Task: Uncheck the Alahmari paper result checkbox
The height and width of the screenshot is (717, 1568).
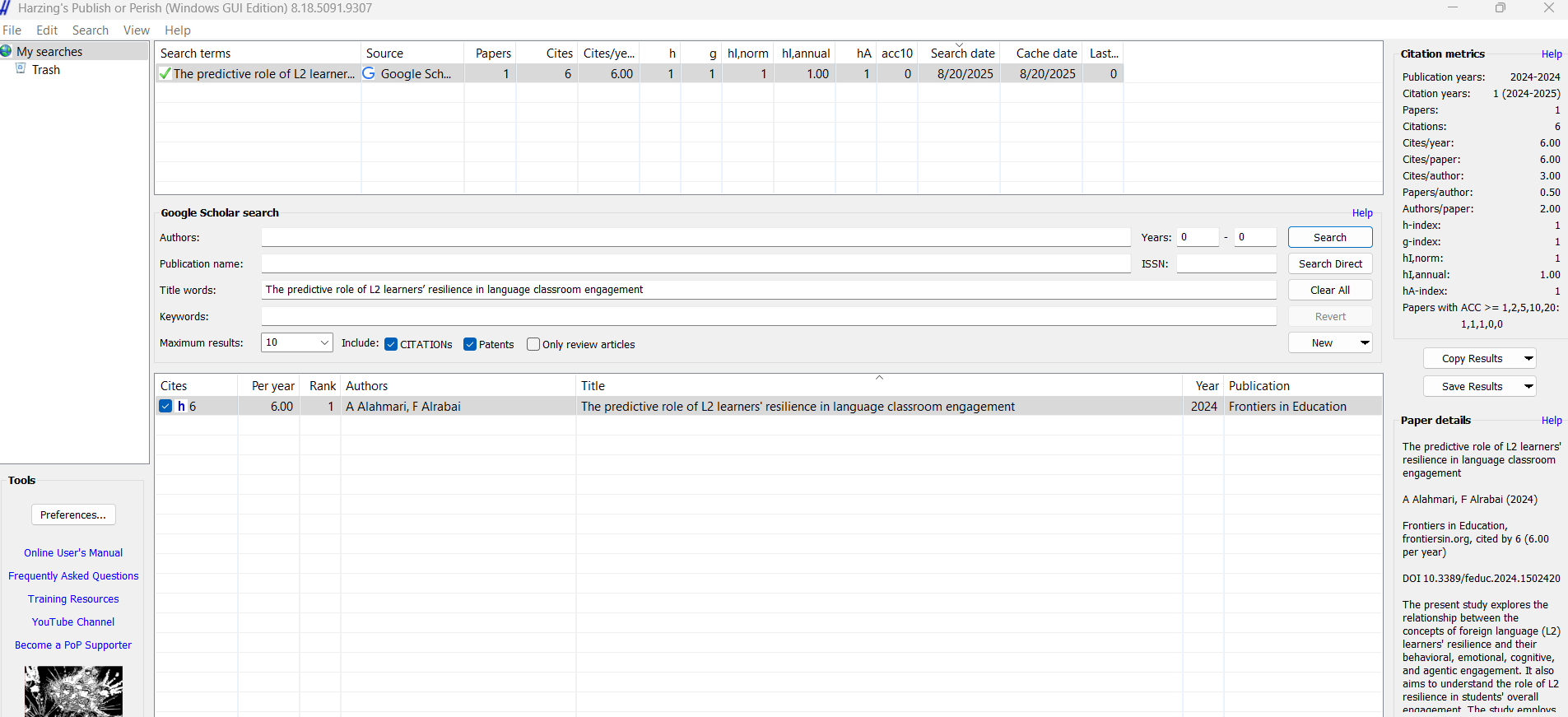Action: 165,406
